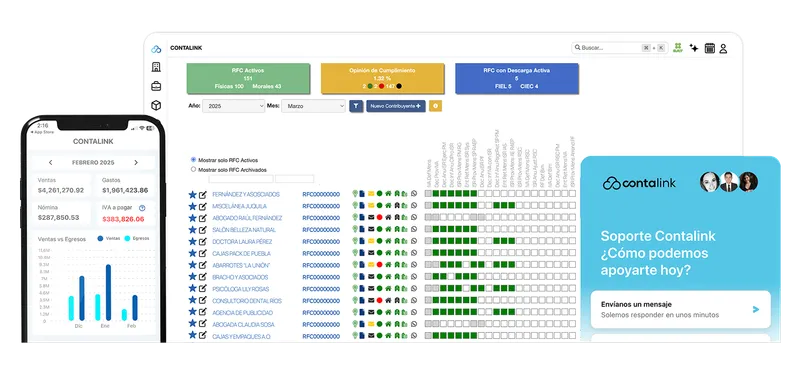Toggle favorite star for FERNÁNDEZ Y ASOCIADOS
Image resolution: width=800 pixels, height=367 pixels.
192,194
